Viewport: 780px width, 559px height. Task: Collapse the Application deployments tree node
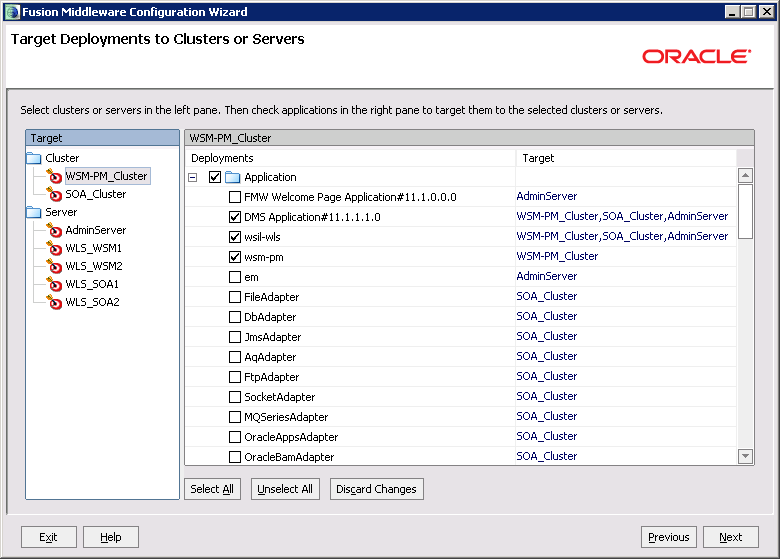[x=192, y=177]
